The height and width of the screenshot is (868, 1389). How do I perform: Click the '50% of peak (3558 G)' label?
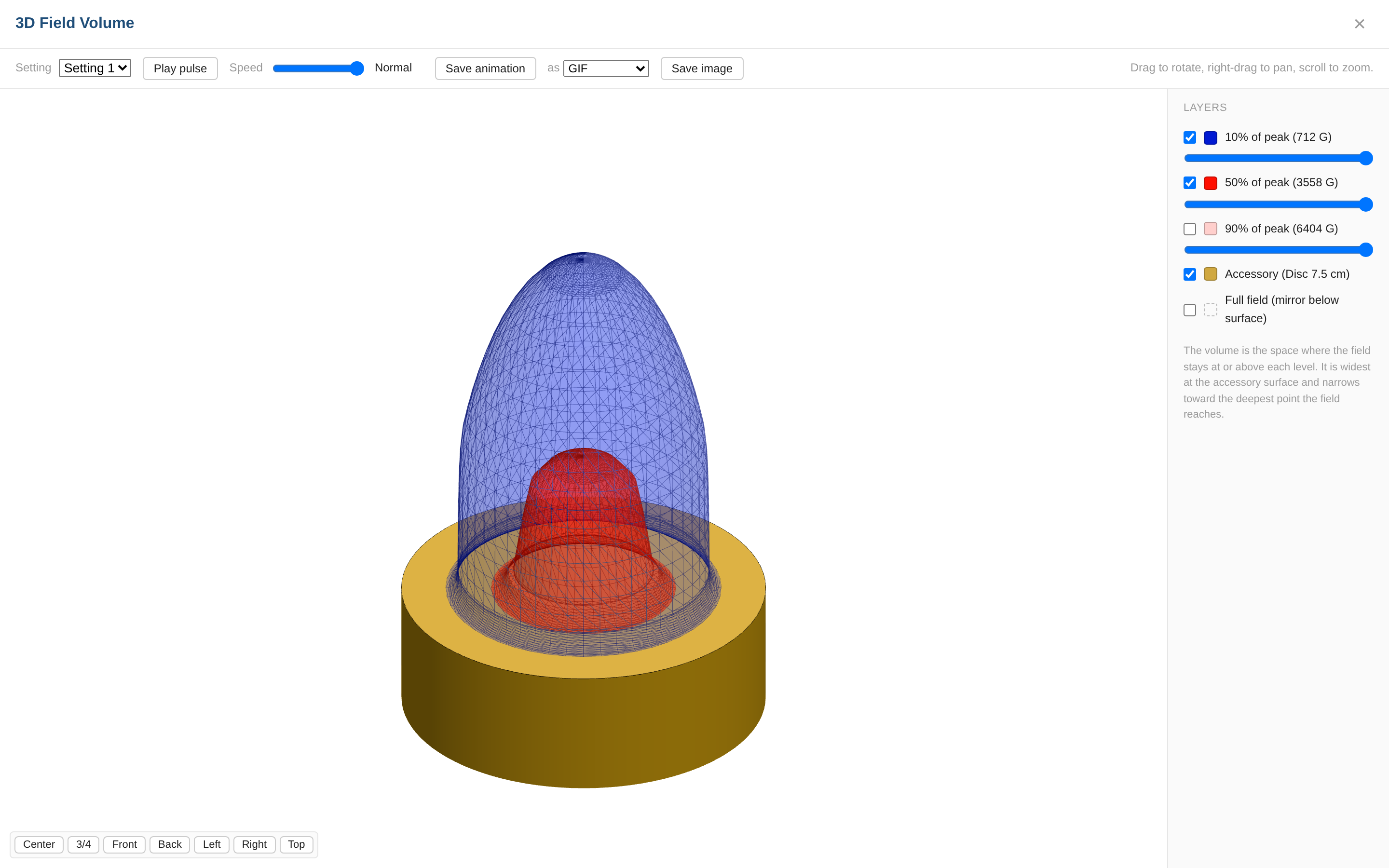(x=1281, y=183)
